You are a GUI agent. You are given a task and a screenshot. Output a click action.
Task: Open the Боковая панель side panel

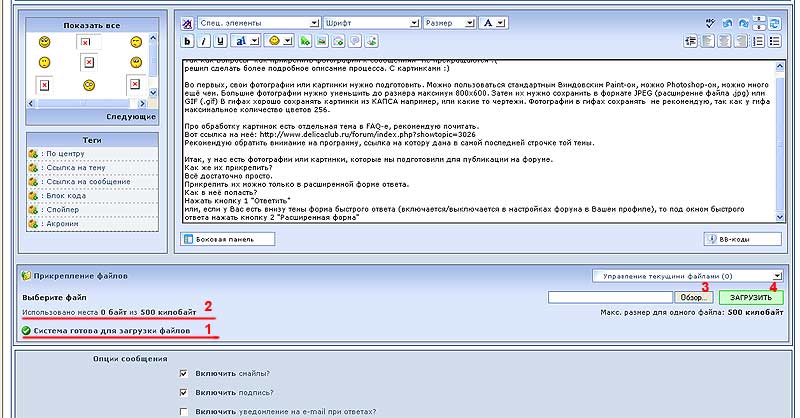[x=227, y=239]
